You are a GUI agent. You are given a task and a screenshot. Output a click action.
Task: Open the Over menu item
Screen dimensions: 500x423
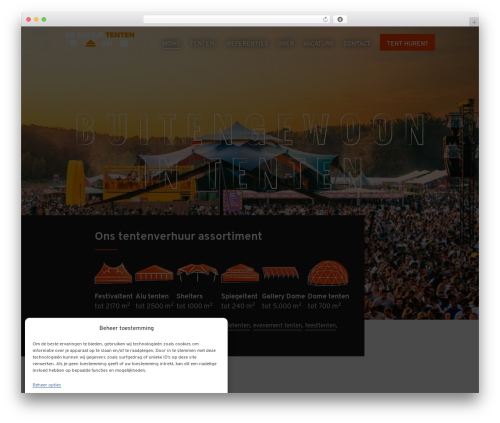tap(286, 44)
